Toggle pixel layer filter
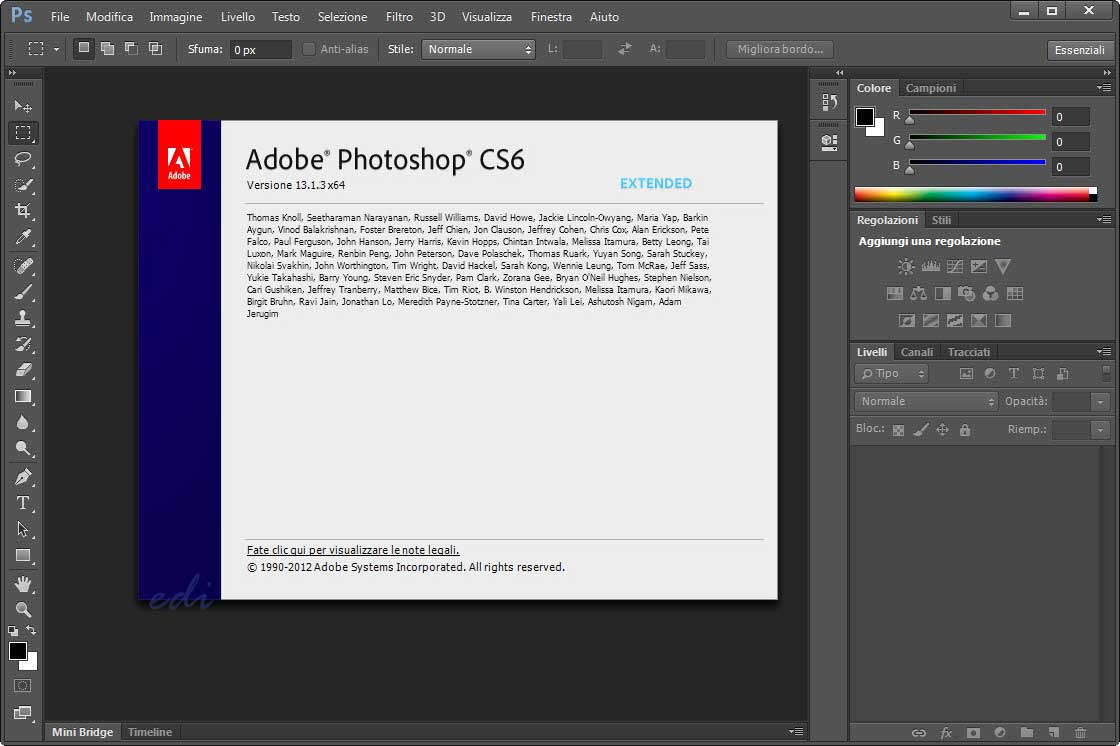The height and width of the screenshot is (746, 1120). click(x=966, y=374)
